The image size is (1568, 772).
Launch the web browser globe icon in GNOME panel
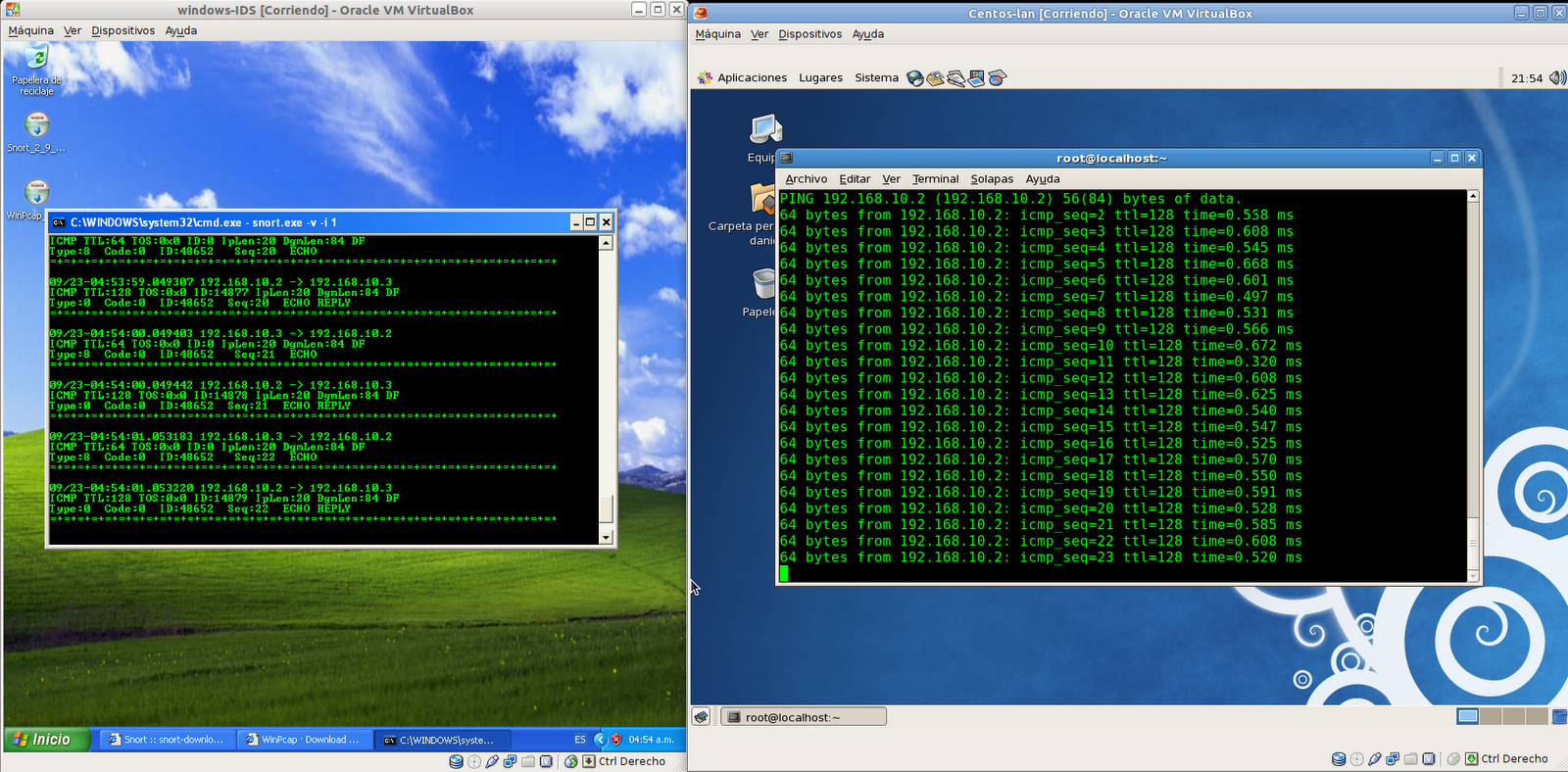(915, 78)
